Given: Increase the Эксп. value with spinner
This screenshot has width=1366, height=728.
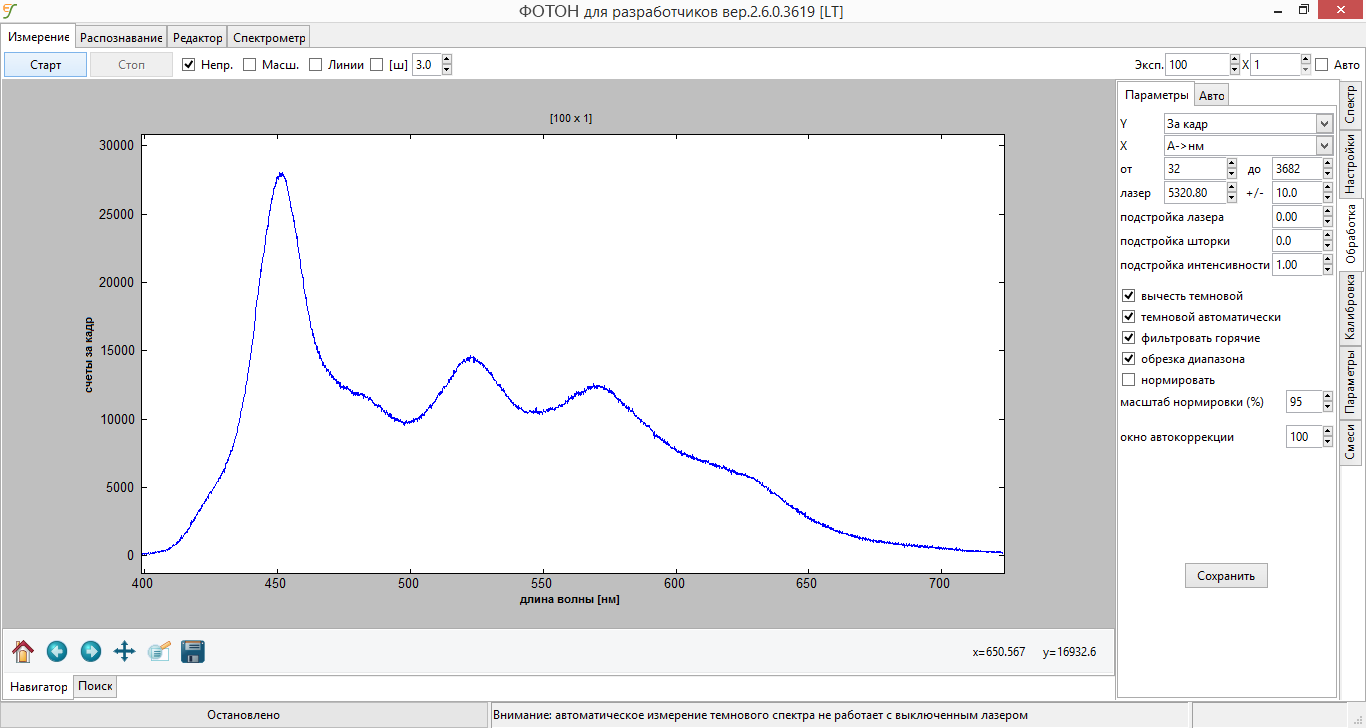Looking at the screenshot, I should coord(1234,60).
